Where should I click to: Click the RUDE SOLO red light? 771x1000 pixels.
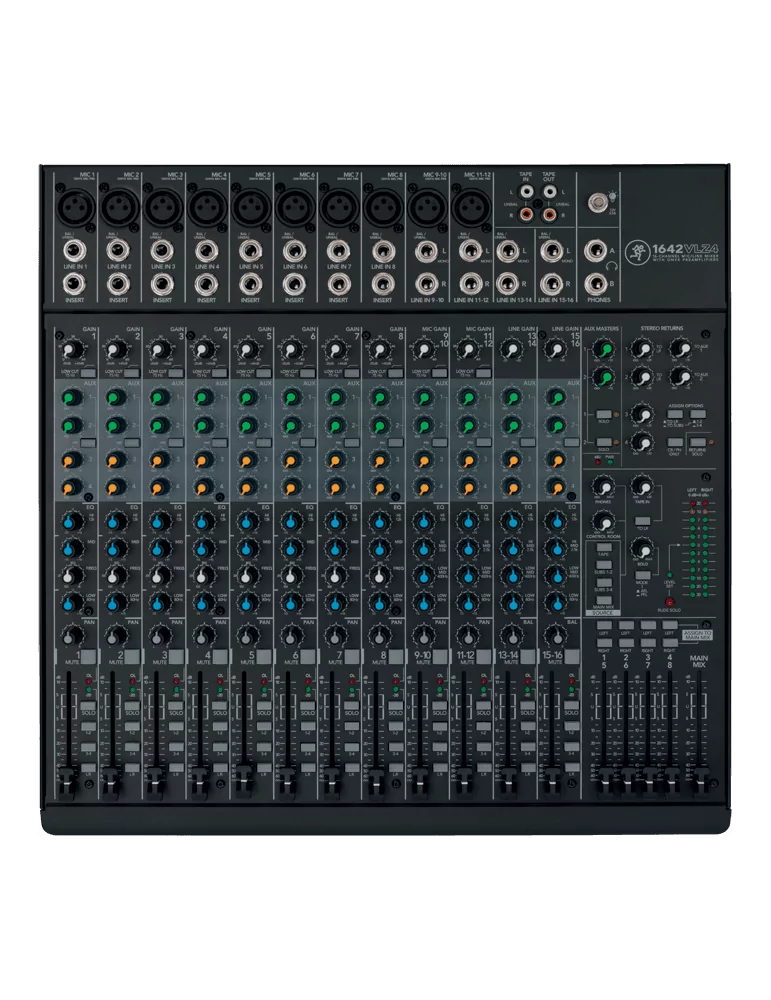pos(670,601)
